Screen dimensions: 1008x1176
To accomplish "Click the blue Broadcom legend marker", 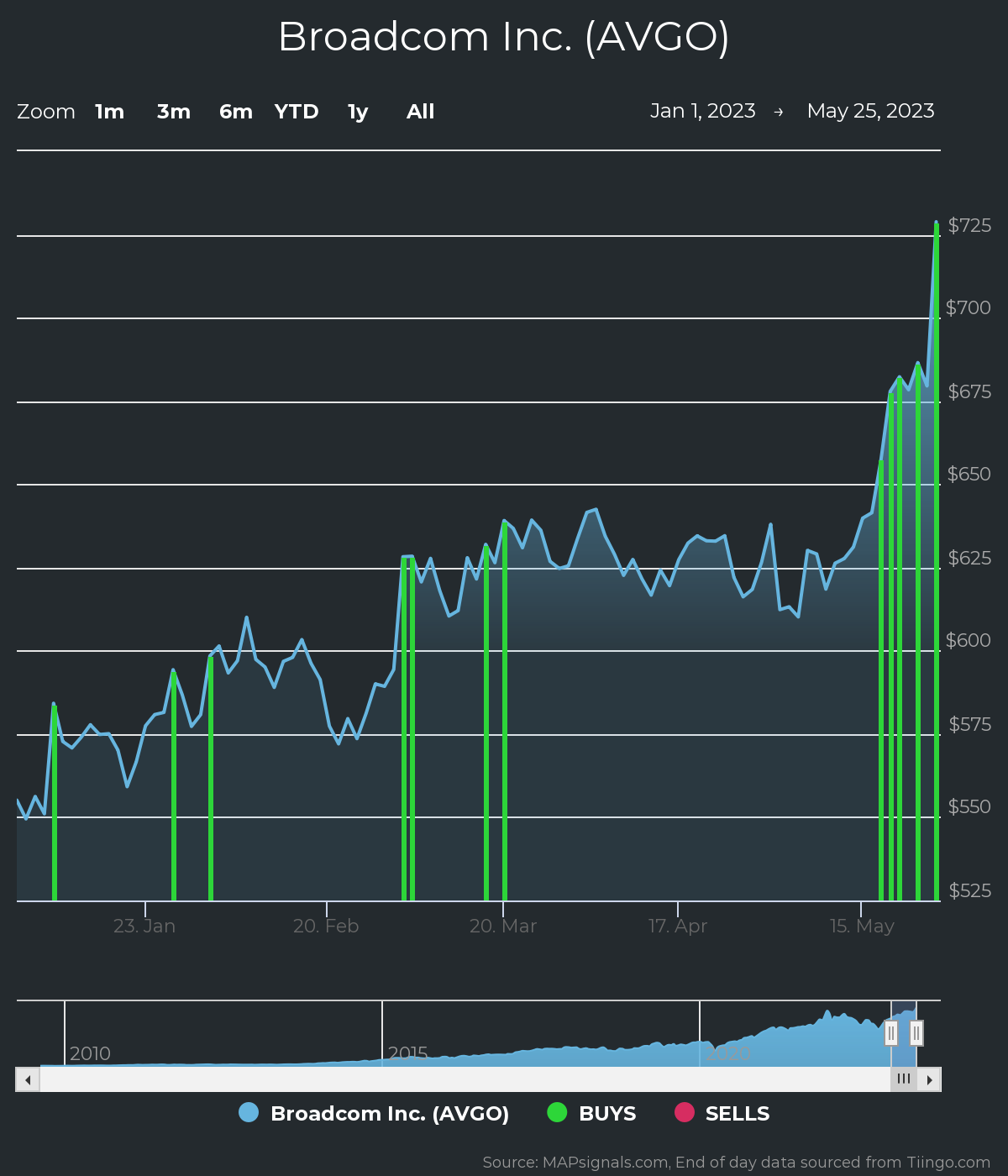I will 249,1112.
